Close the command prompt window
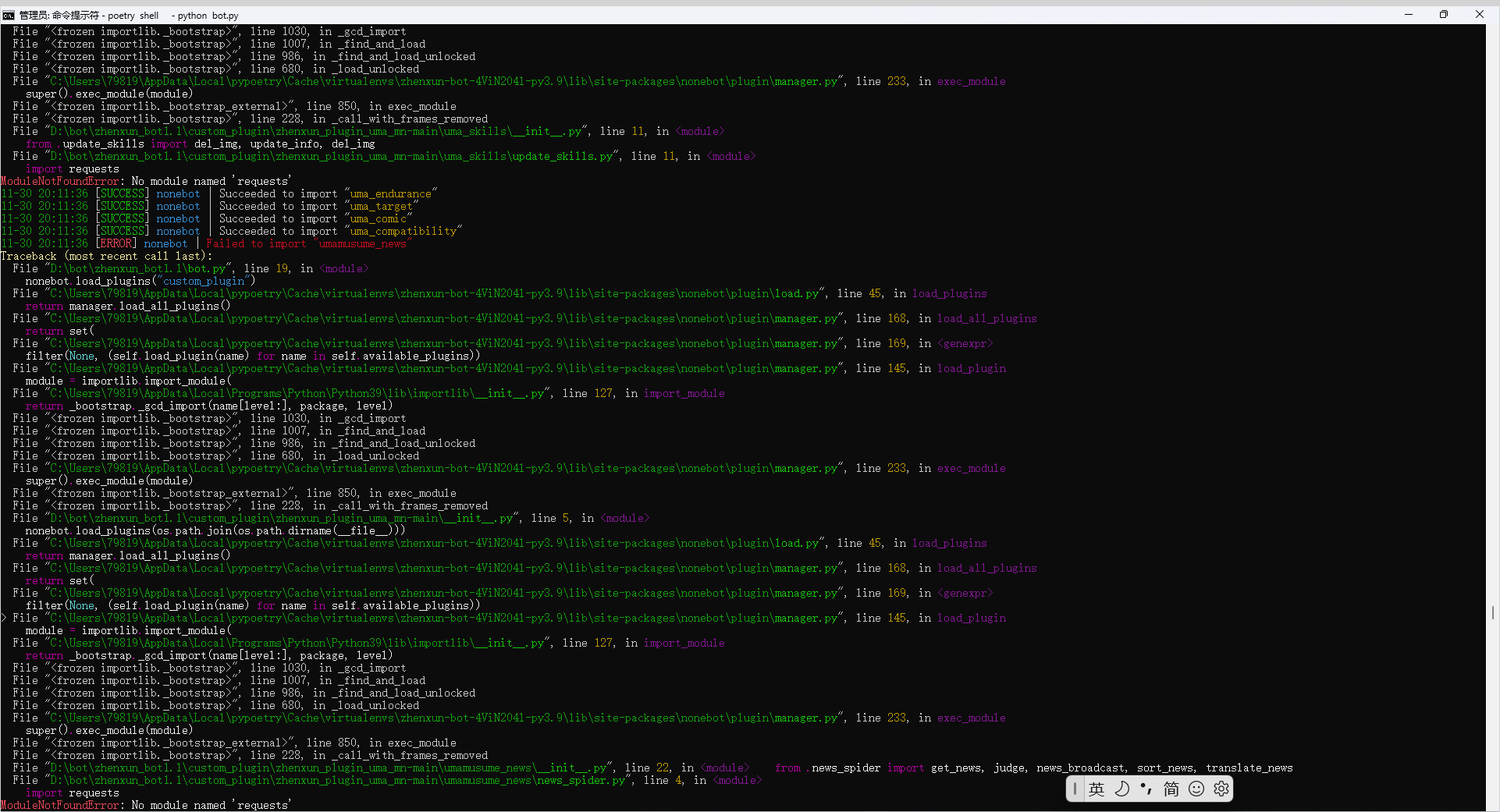Viewport: 1500px width, 812px height. (x=1479, y=15)
